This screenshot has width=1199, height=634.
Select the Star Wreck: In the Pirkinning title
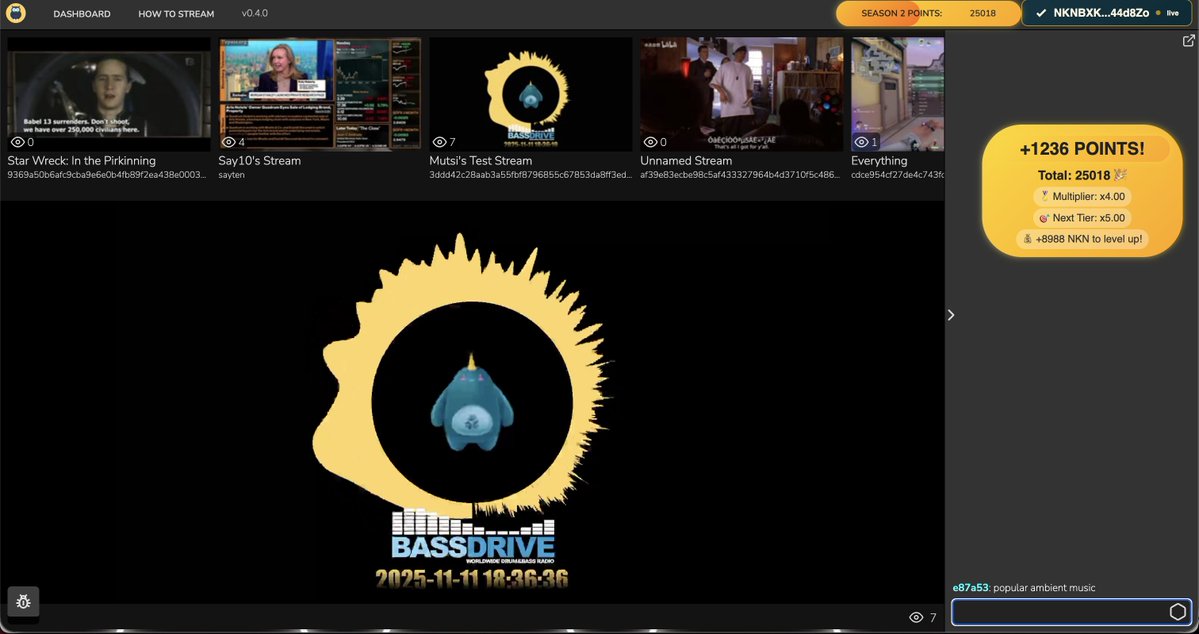(x=82, y=161)
